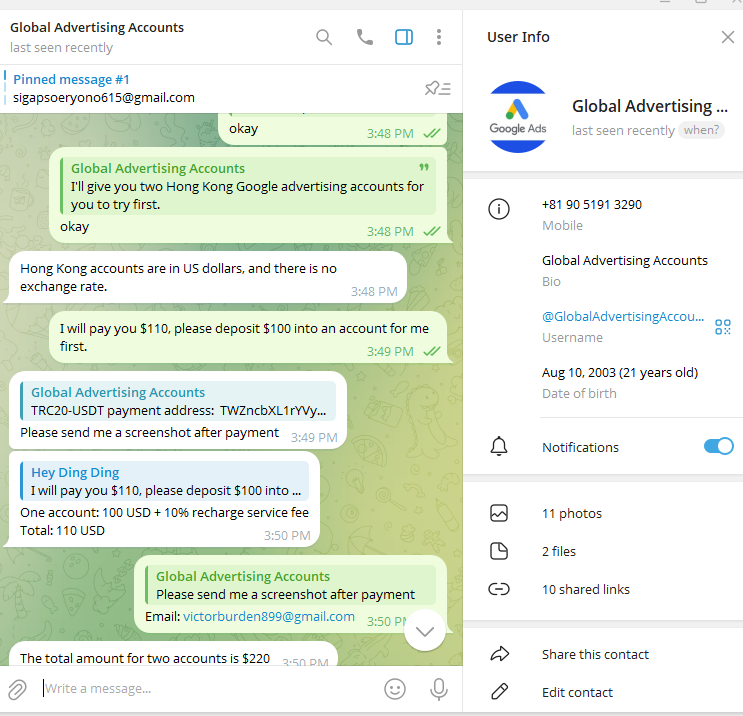Click the info circle icon

[x=499, y=208]
